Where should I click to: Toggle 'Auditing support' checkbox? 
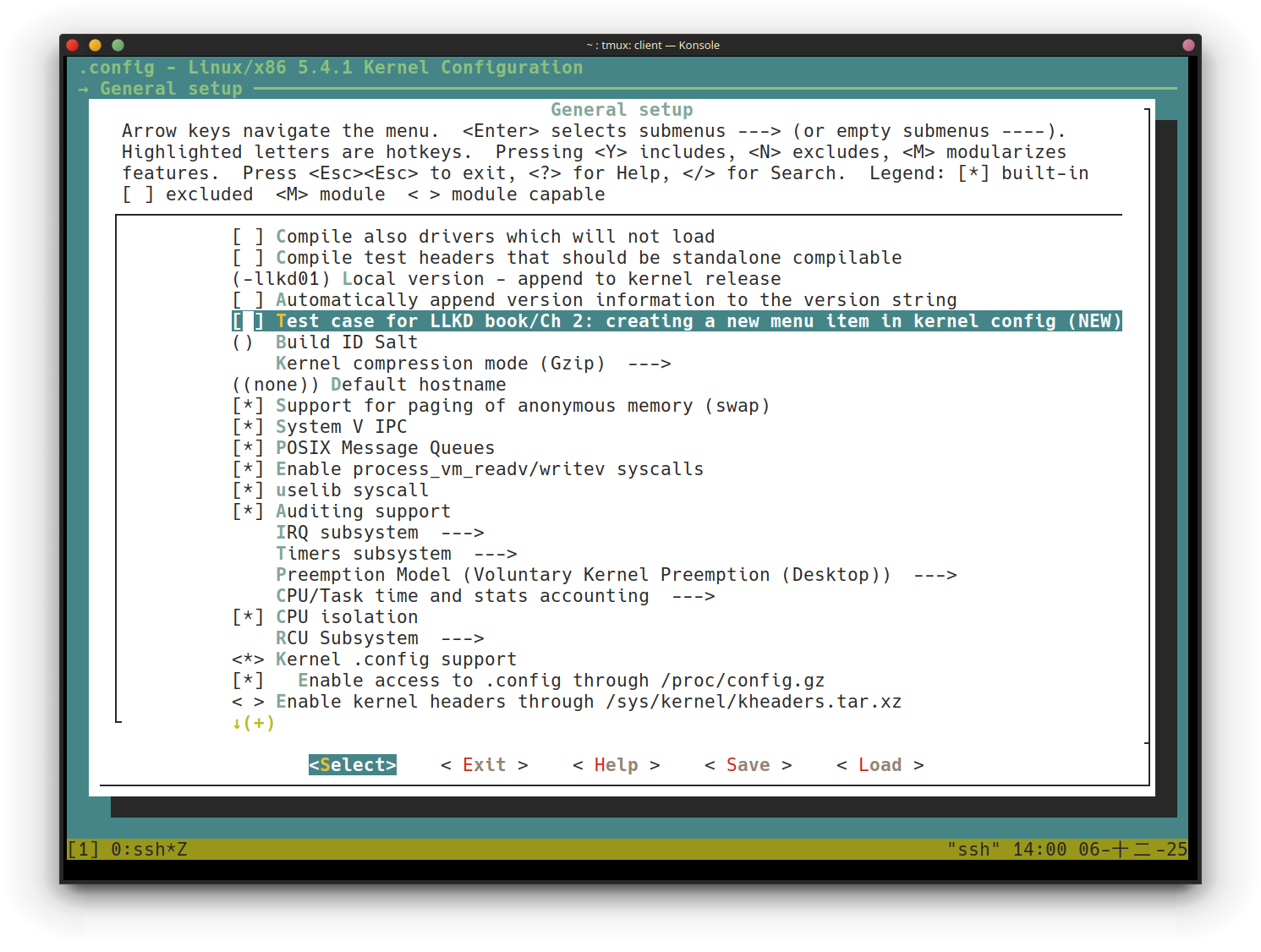pyautogui.click(x=248, y=512)
